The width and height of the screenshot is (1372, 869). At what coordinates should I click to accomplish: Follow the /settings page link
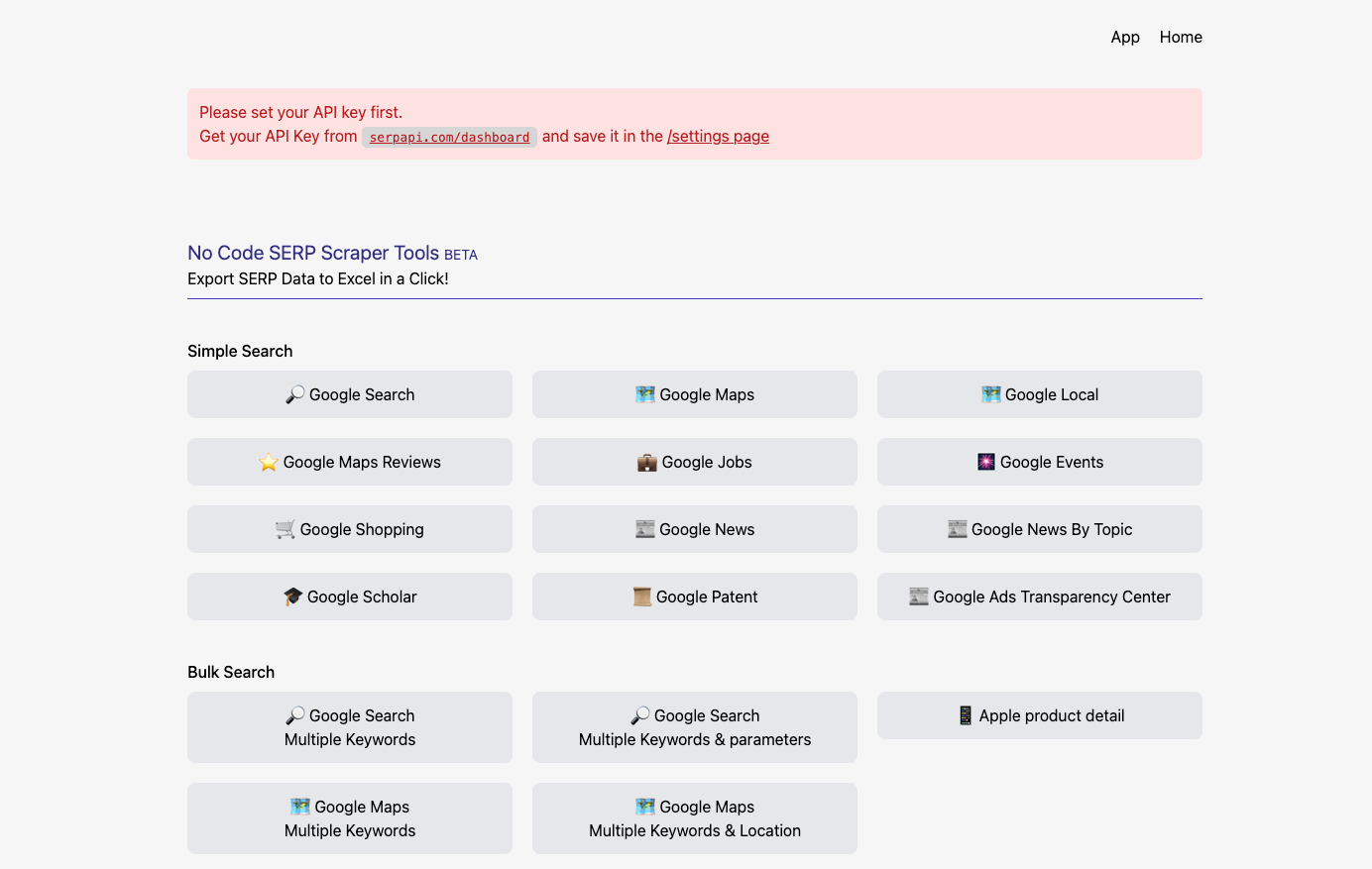718,137
